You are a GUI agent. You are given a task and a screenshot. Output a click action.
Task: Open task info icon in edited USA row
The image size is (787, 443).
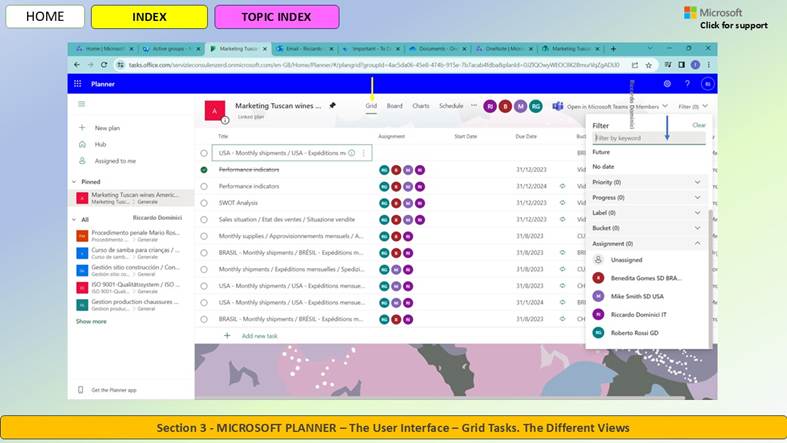351,153
